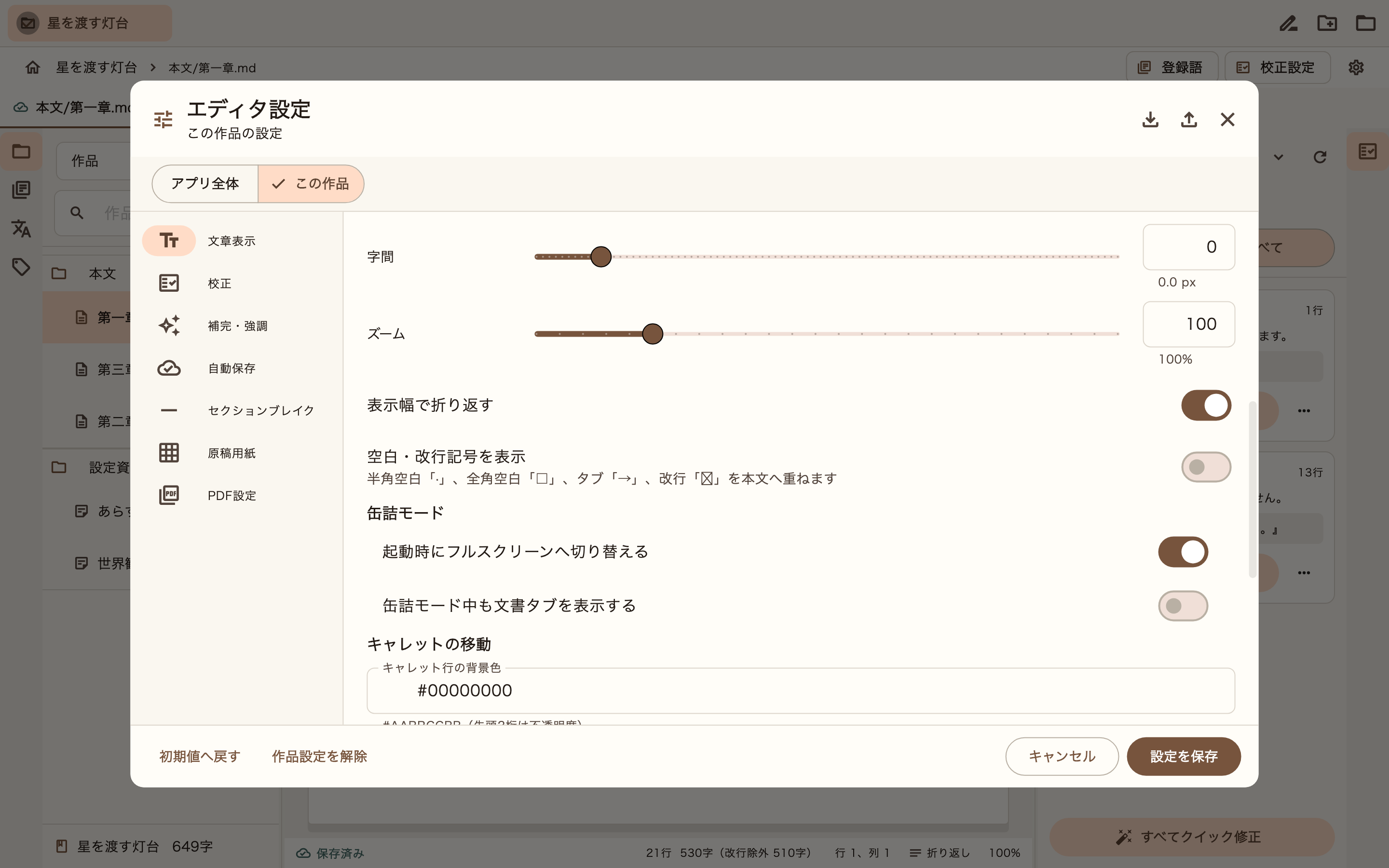1389x868 pixels.
Task: Click the open folder icon at top right
Action: pyautogui.click(x=1365, y=23)
